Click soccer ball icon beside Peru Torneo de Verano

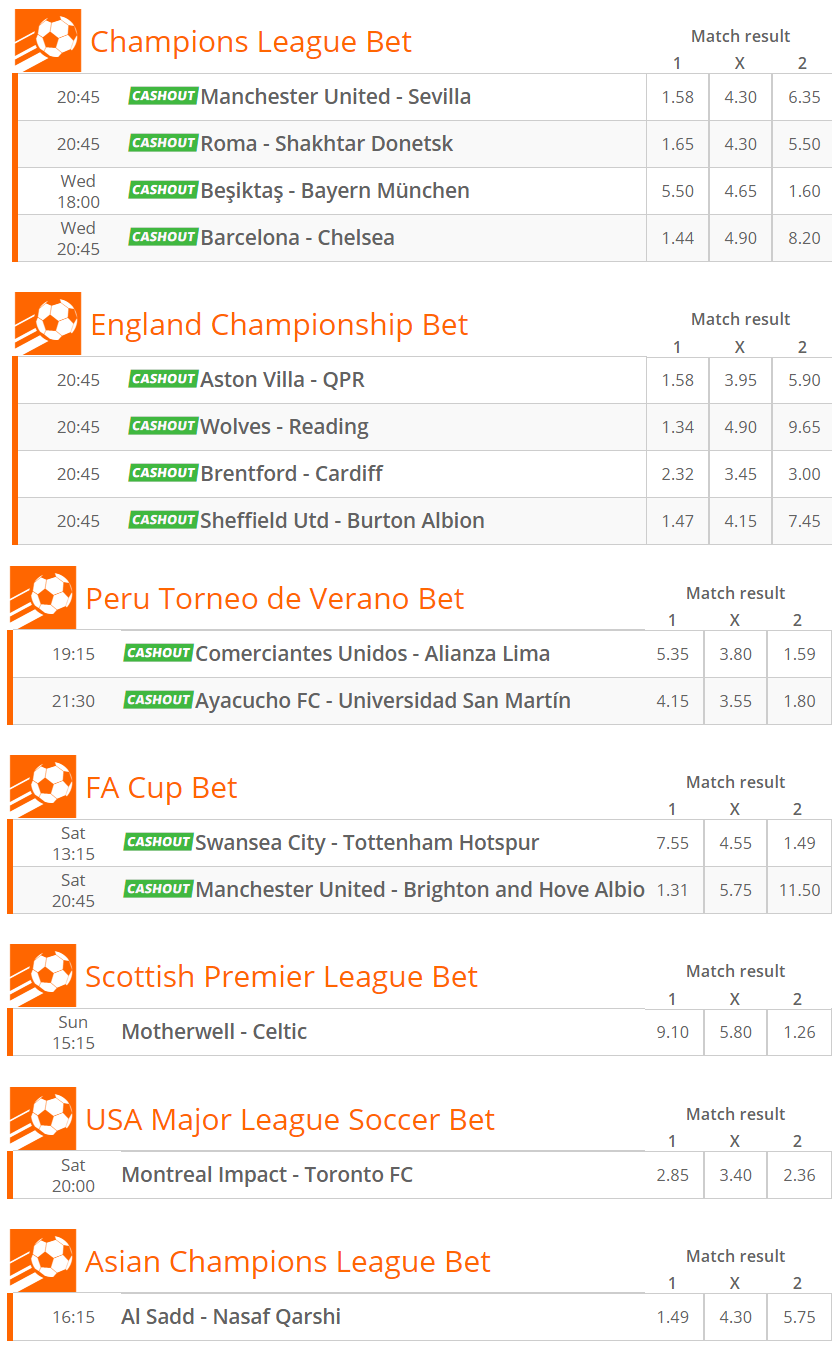[x=42, y=598]
